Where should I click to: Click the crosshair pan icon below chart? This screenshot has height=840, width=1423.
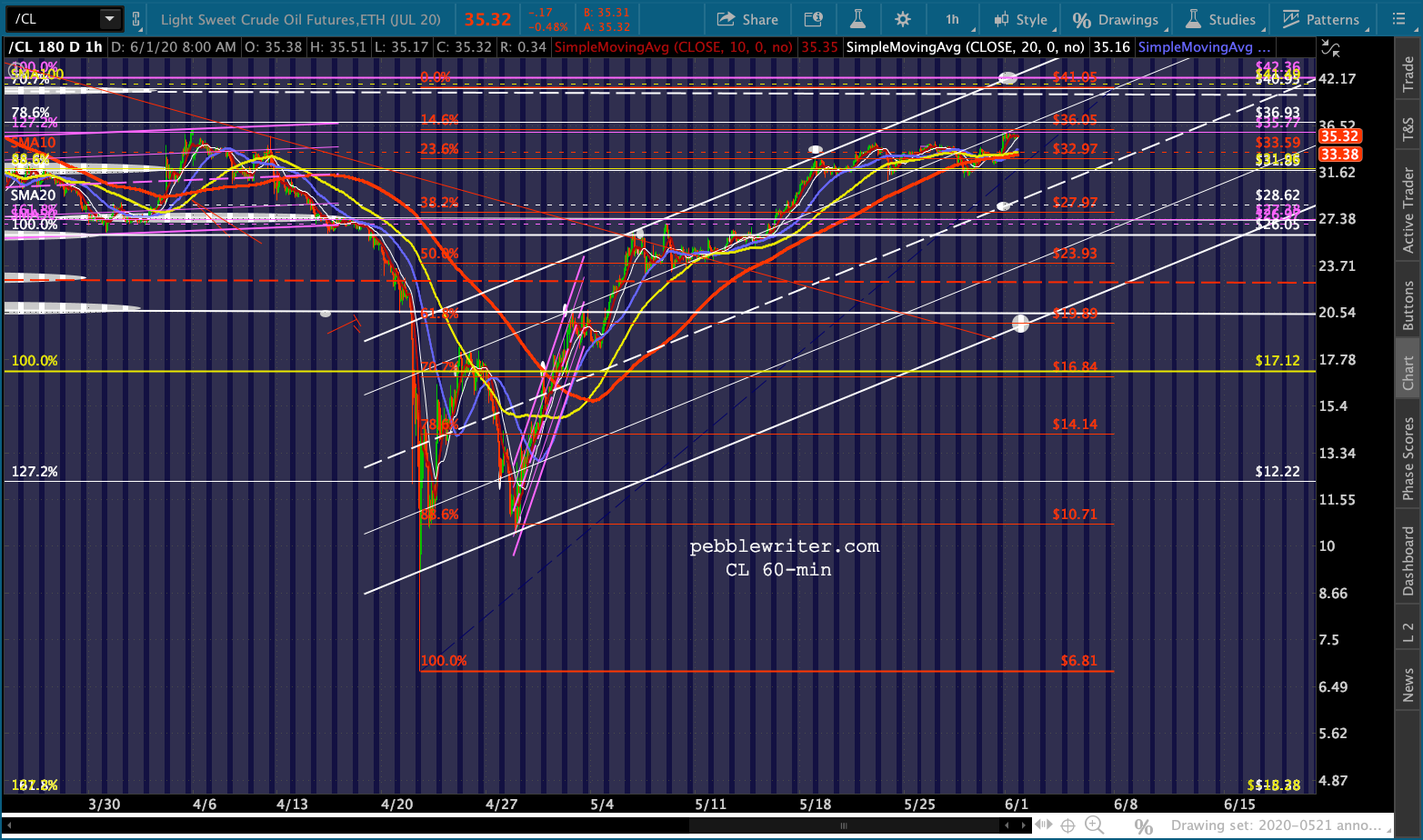[1069, 825]
